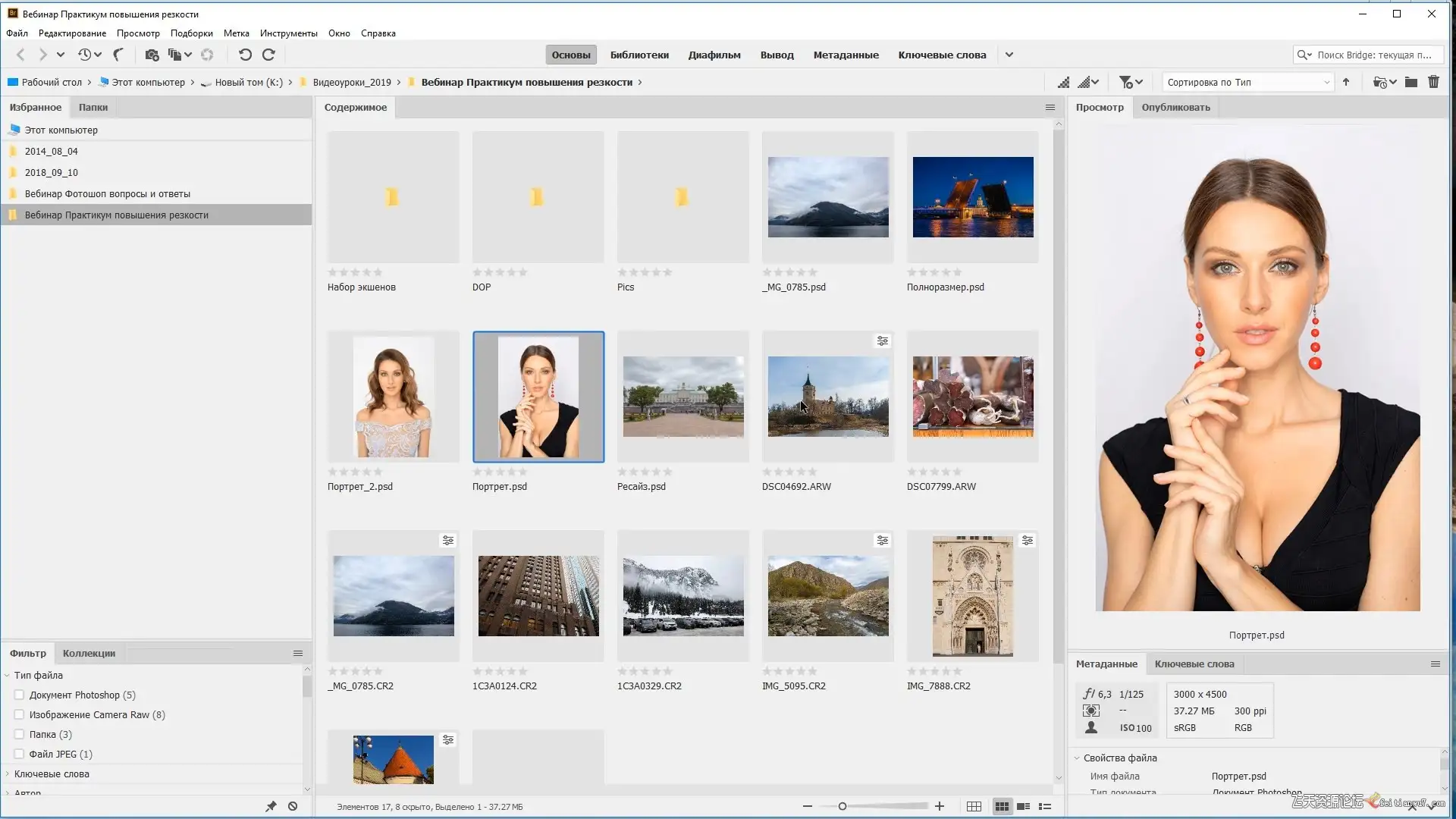
Task: Adjust the thumbnail size slider
Action: [x=843, y=806]
